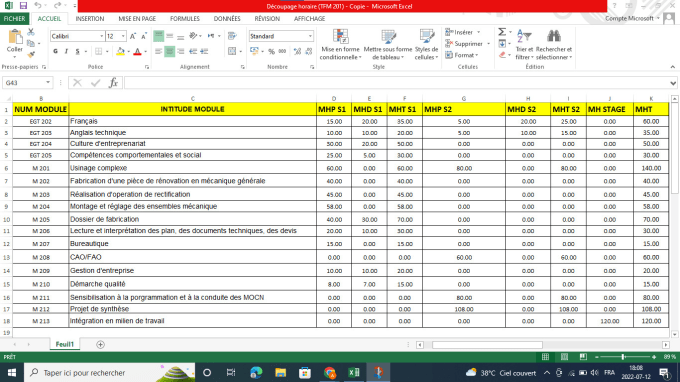This screenshot has height=382, width=680.
Task: Apply red font color A
Action: [137, 52]
